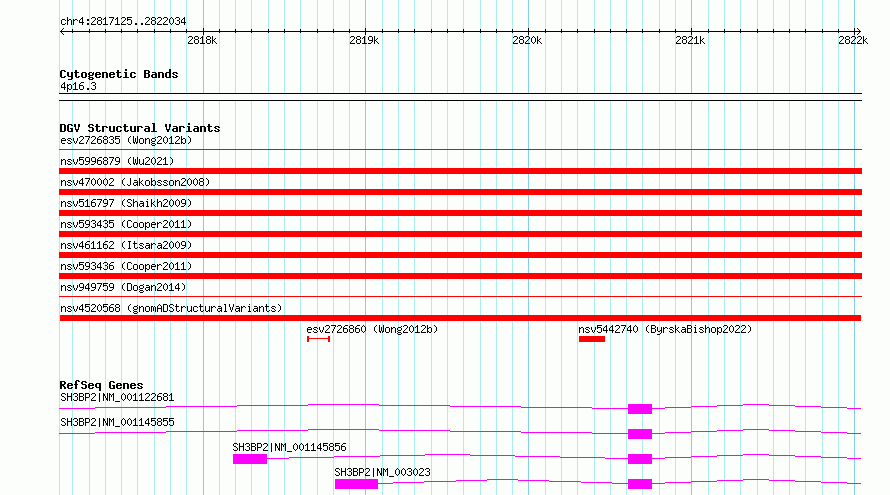Click the small esv2726860 variant glyph
The image size is (890, 495).
[x=318, y=339]
